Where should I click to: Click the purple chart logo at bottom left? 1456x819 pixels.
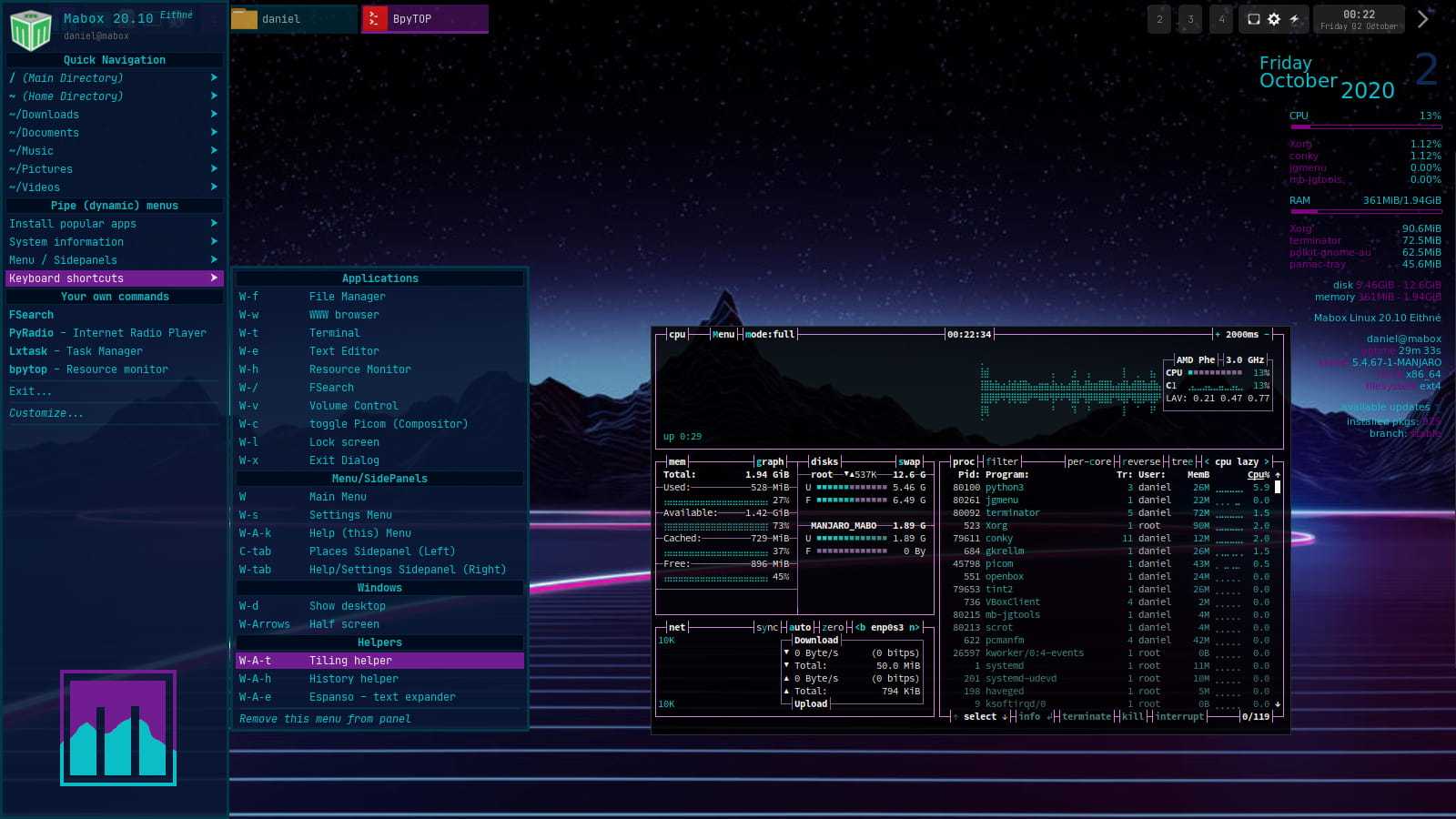point(116,730)
